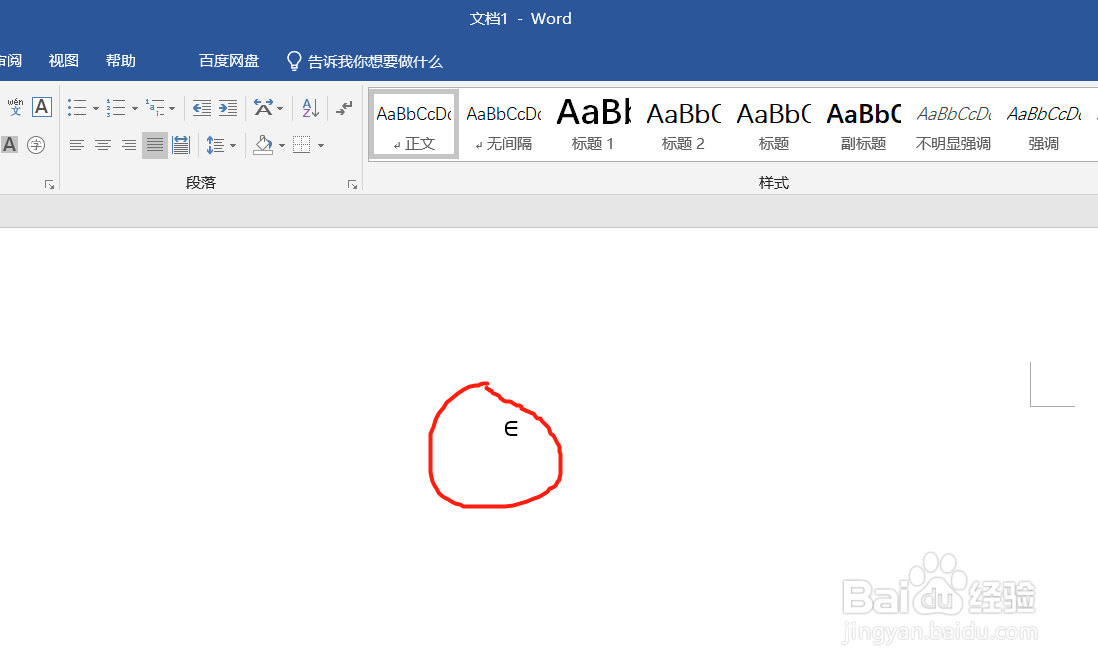Open the 百度网盘 tab

[x=229, y=61]
